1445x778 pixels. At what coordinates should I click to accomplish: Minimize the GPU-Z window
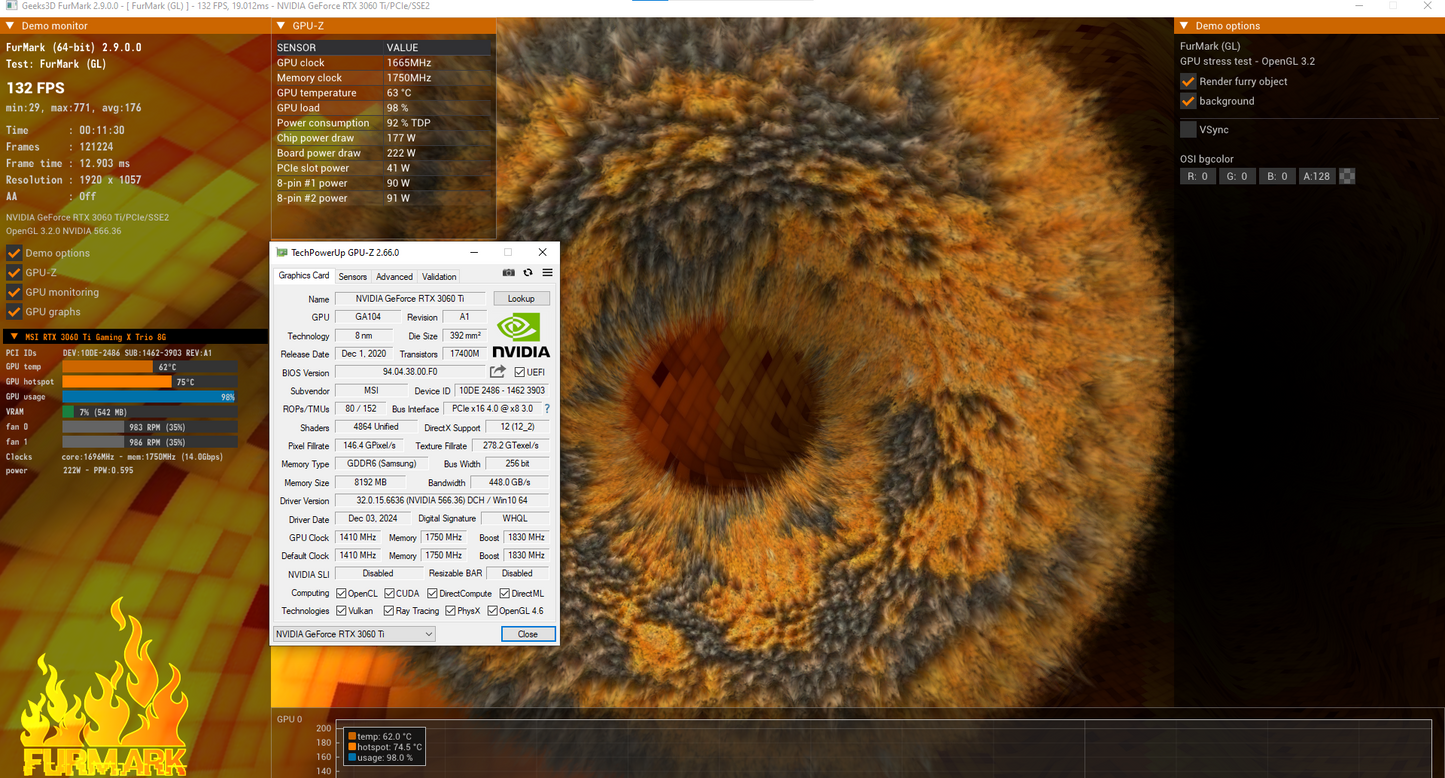[x=474, y=252]
